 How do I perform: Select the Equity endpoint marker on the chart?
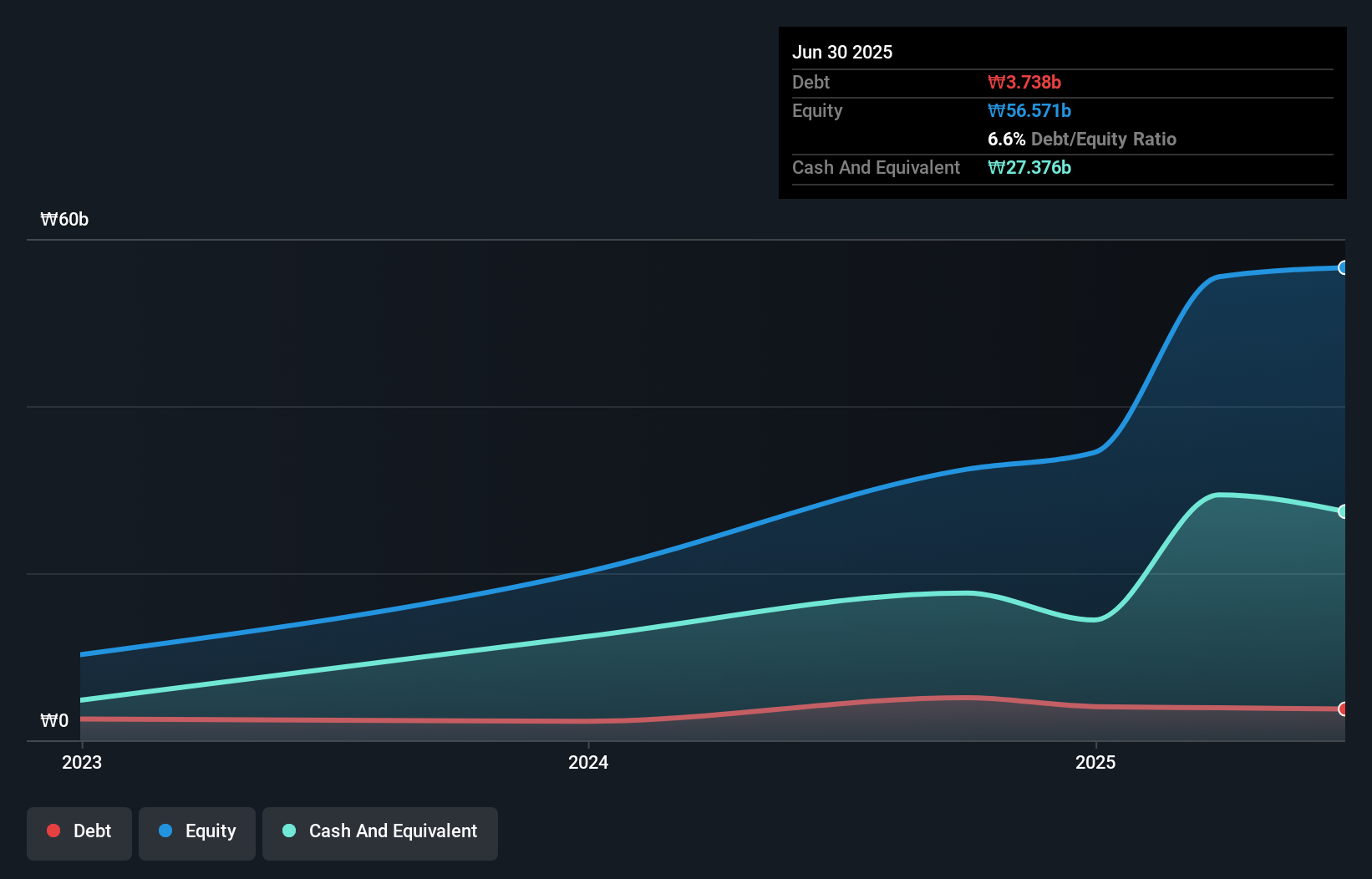tap(1344, 267)
